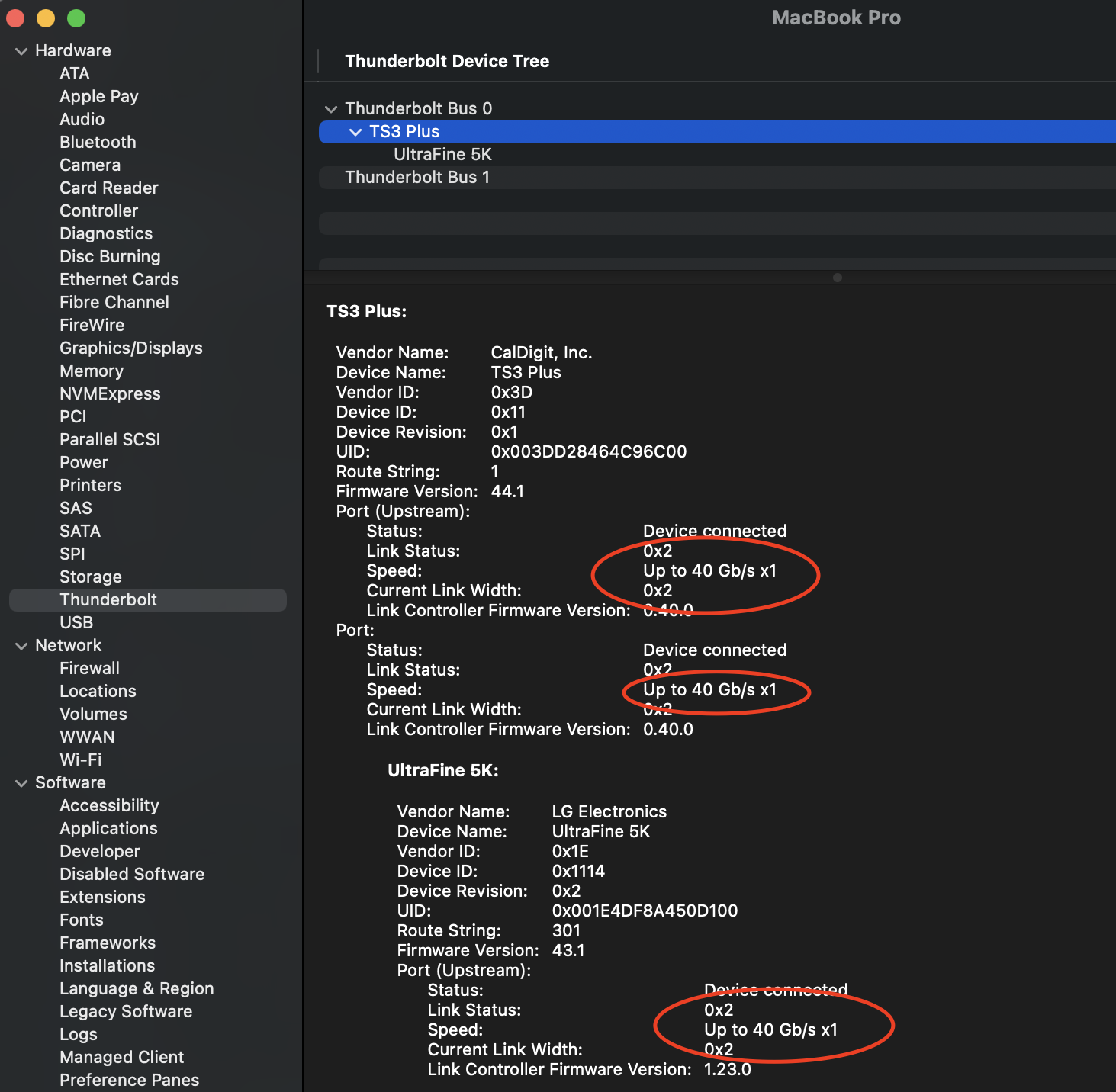Click the LG Electronics vendor name
This screenshot has width=1116, height=1092.
click(x=609, y=811)
